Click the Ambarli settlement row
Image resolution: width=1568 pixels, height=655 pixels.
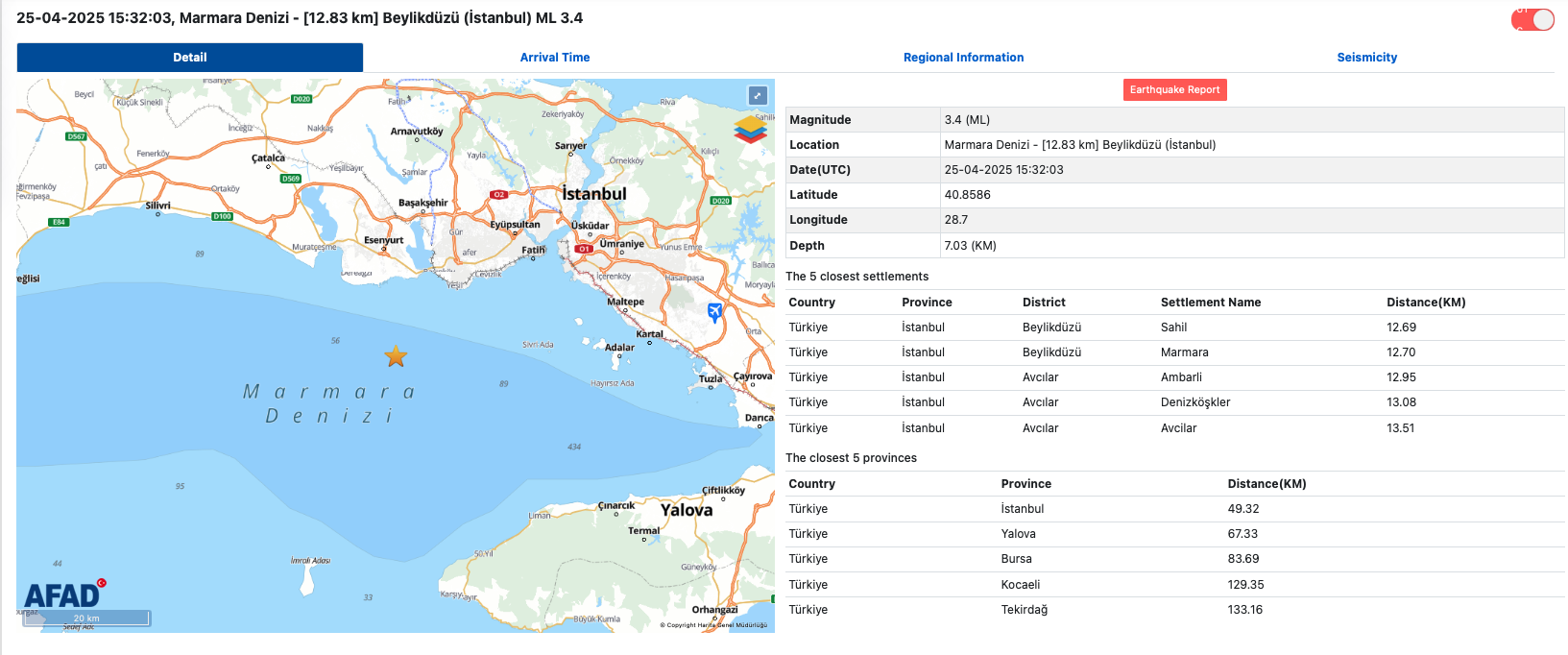tap(1174, 377)
